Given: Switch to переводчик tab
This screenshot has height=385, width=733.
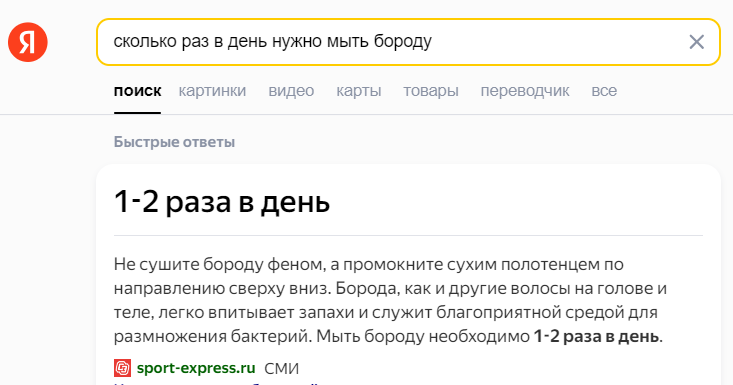Looking at the screenshot, I should click(525, 91).
